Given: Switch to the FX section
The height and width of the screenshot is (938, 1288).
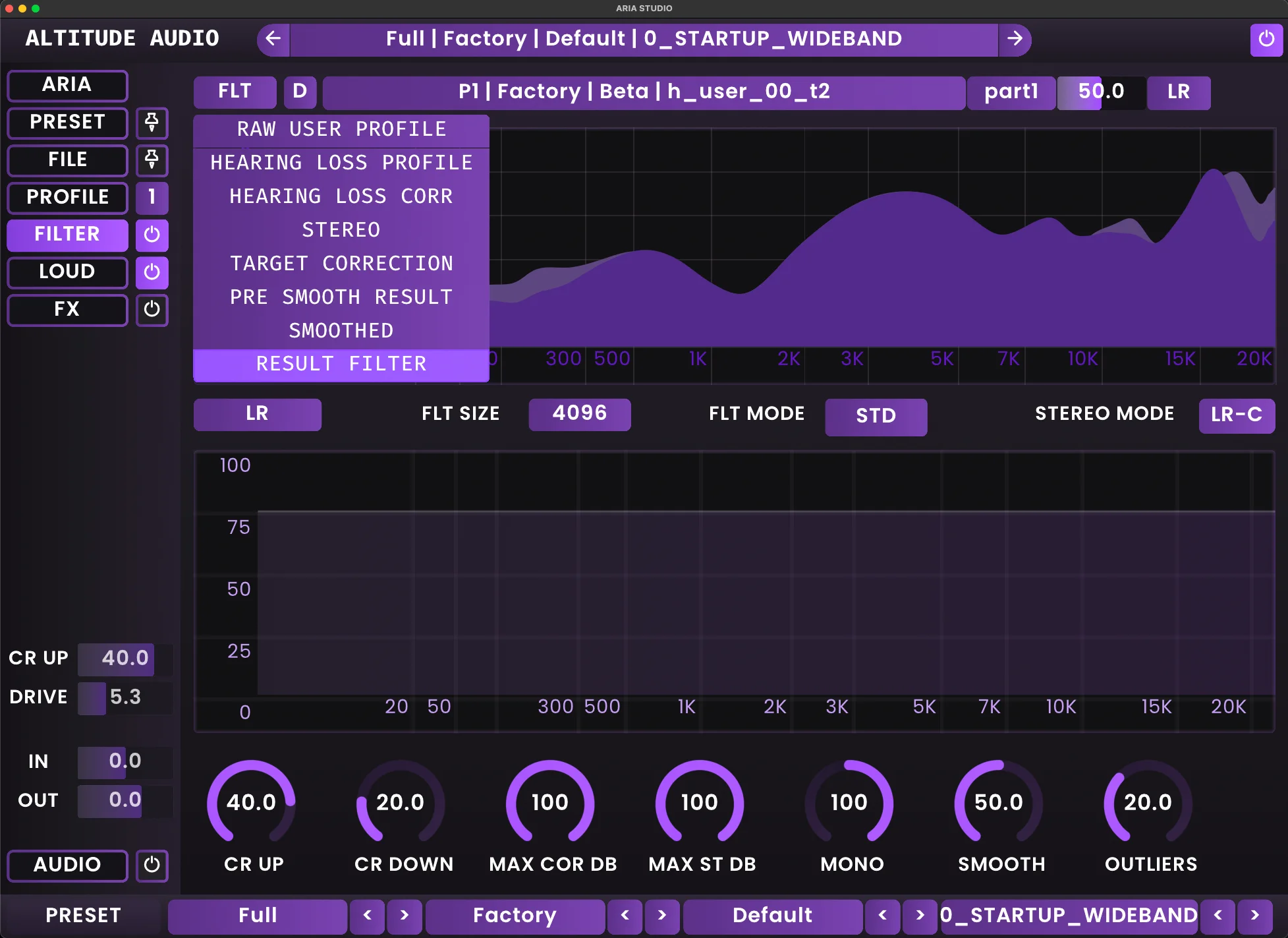Looking at the screenshot, I should click(67, 310).
